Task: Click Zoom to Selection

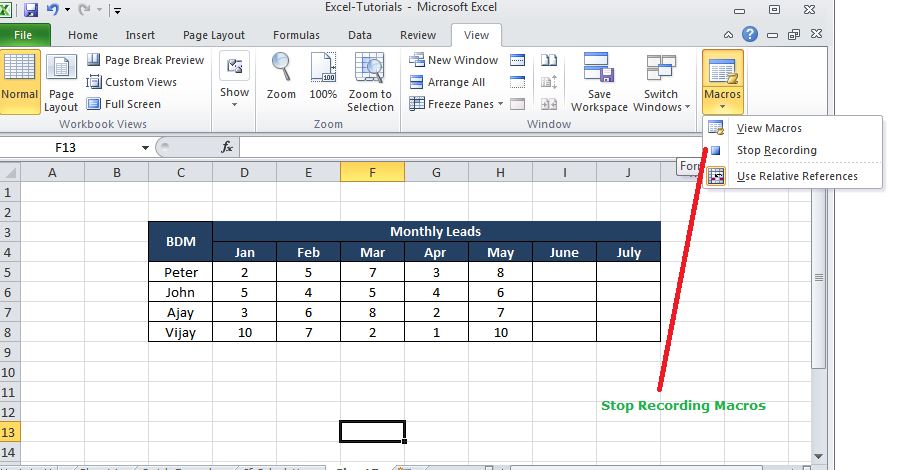Action: point(370,83)
